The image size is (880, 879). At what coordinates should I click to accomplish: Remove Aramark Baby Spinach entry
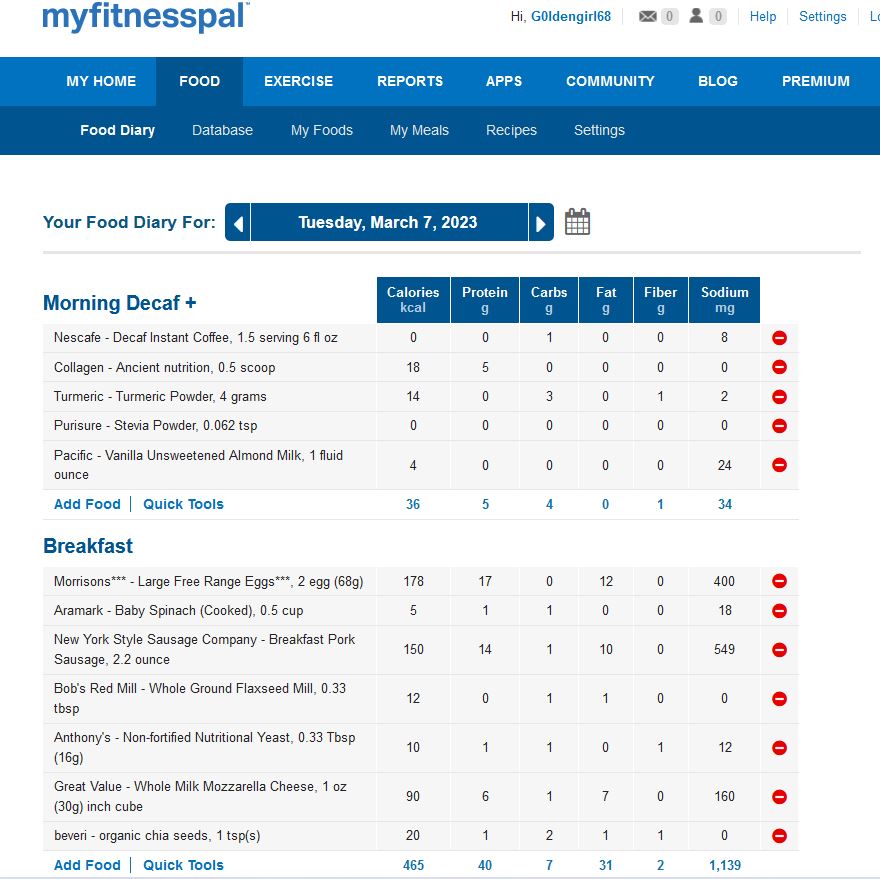pos(779,611)
